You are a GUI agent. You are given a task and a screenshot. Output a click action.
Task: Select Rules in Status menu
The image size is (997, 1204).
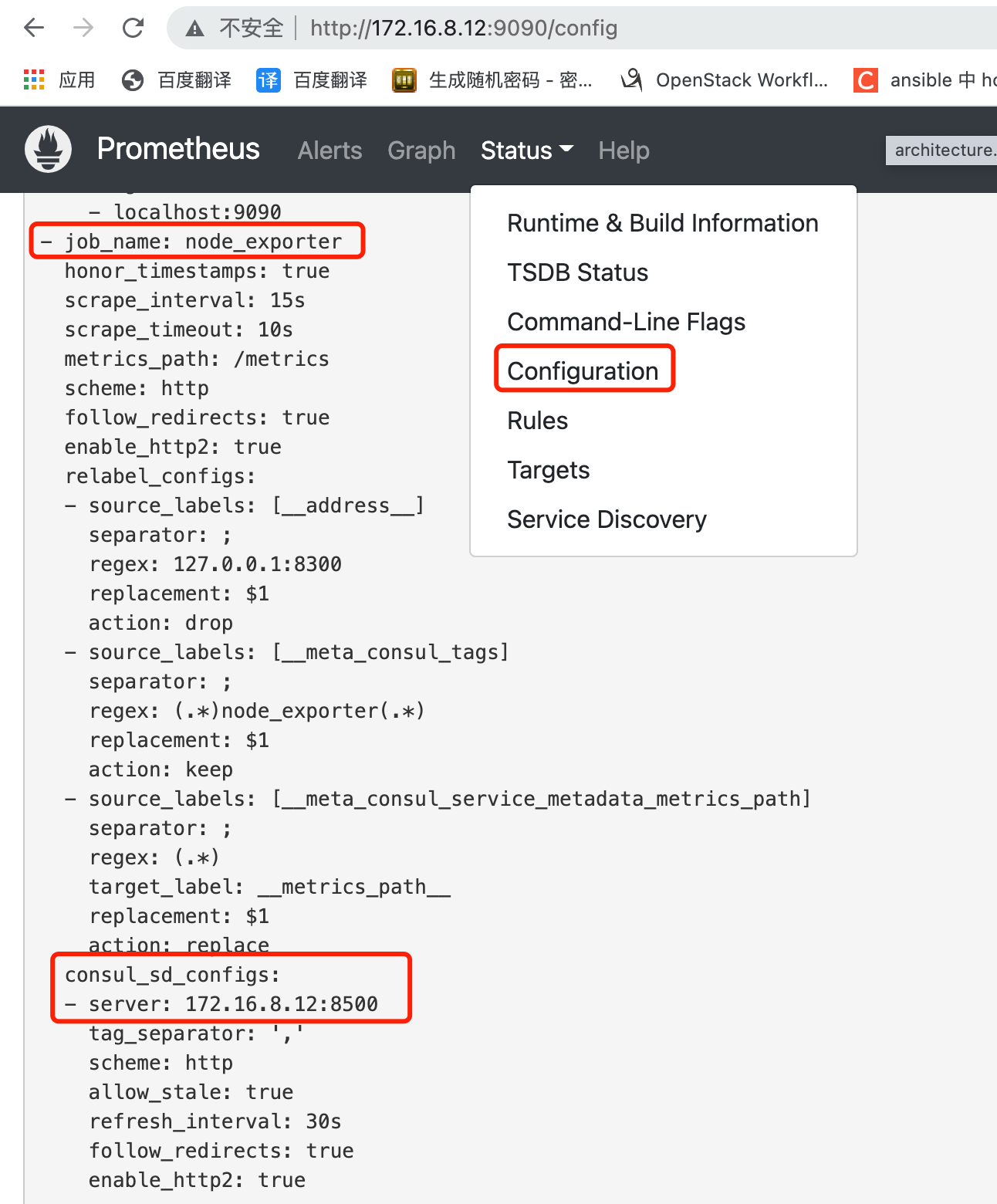tap(663, 421)
